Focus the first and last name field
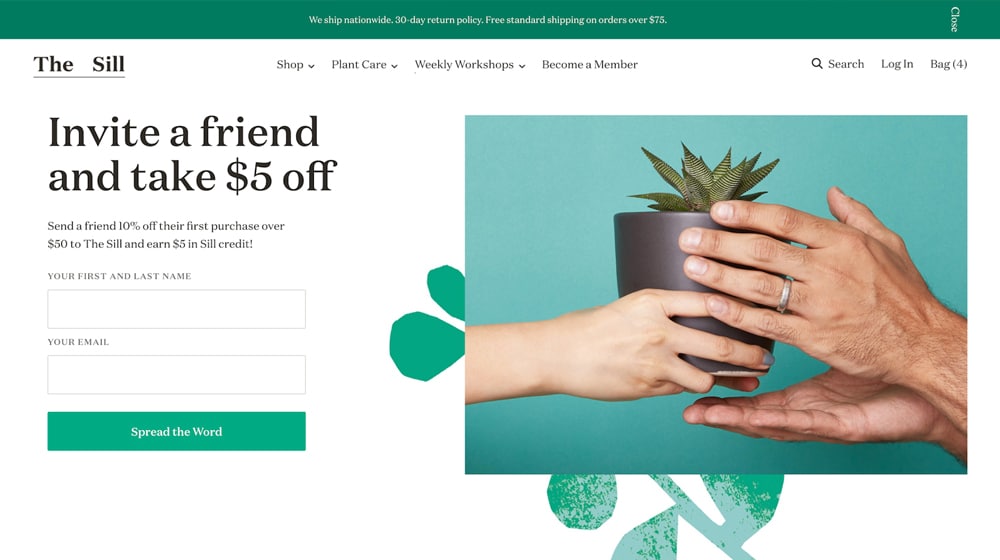 pyautogui.click(x=177, y=309)
